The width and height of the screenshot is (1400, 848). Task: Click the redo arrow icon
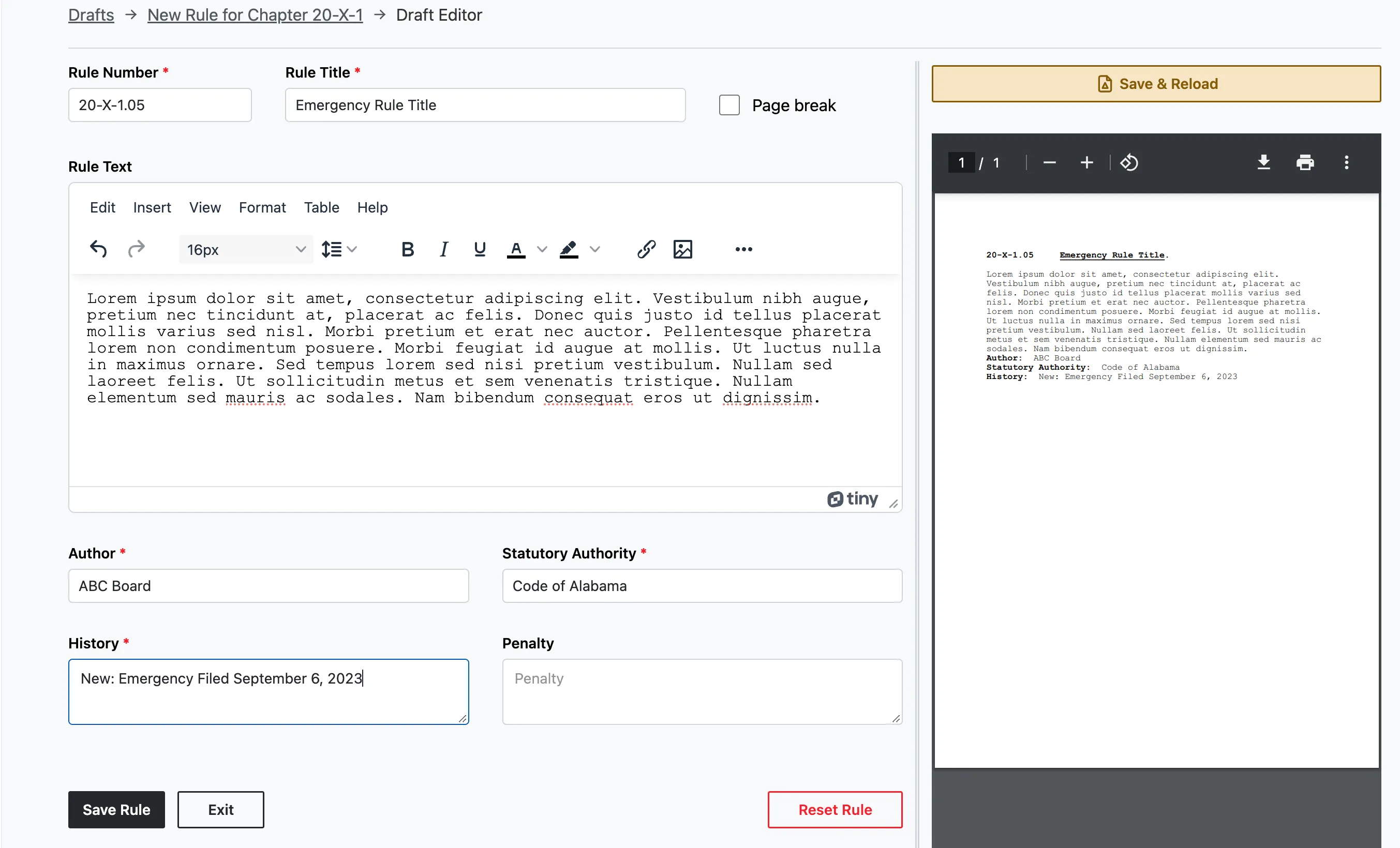coord(137,249)
